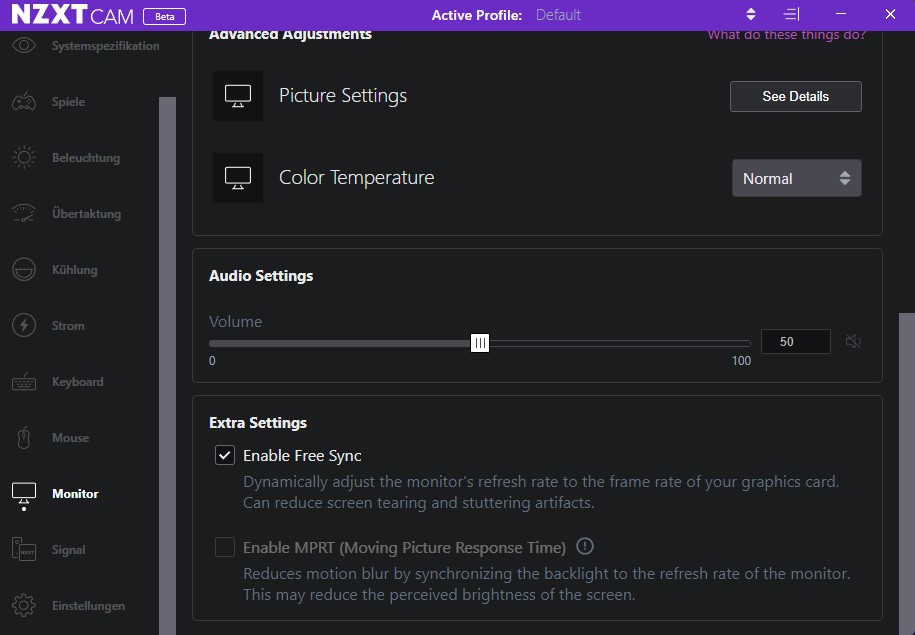Open the profile list icon beside Active Profile

point(791,14)
